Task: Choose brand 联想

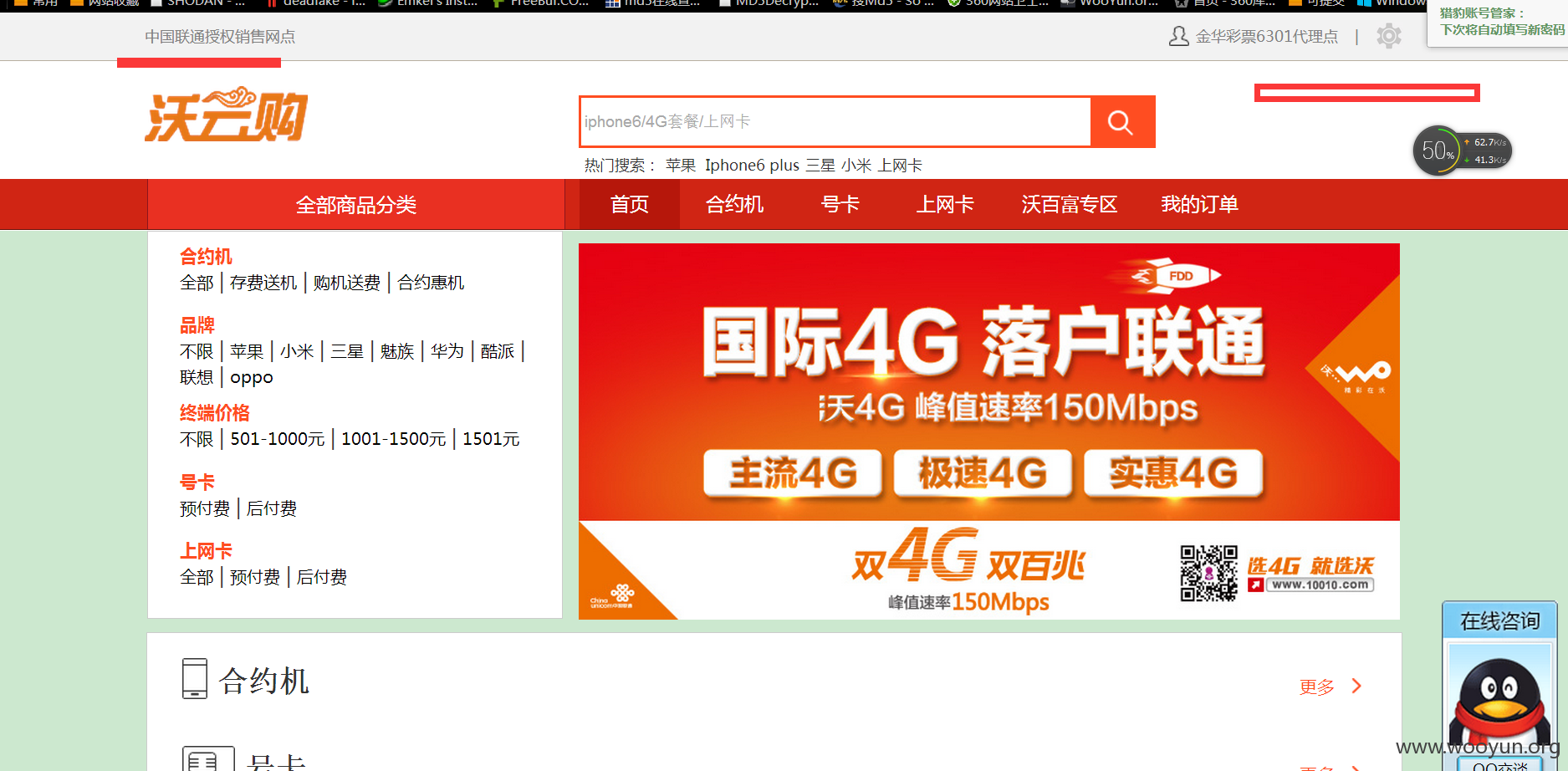Action: (197, 377)
